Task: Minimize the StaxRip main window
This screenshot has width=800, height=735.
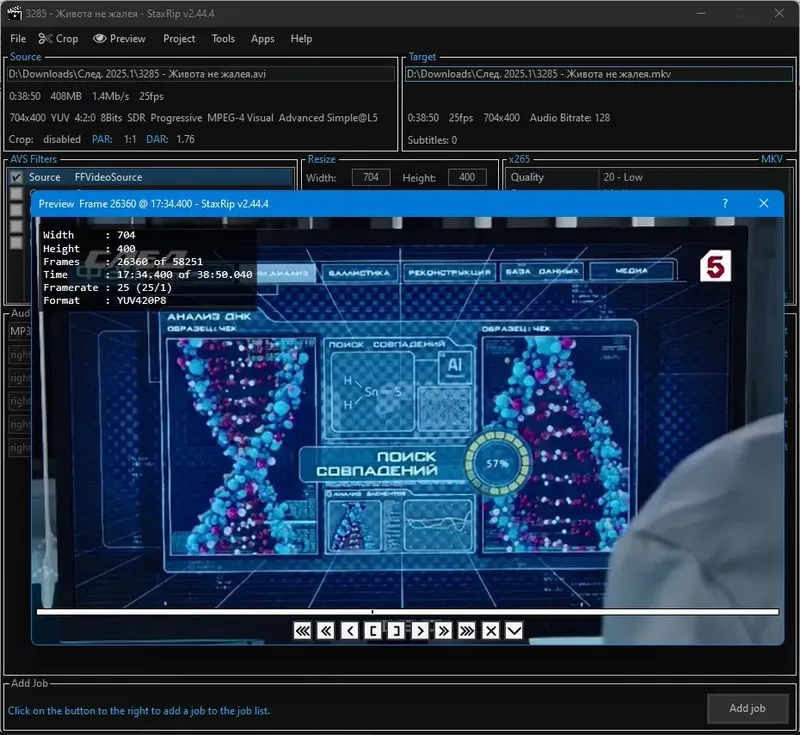Action: (701, 13)
